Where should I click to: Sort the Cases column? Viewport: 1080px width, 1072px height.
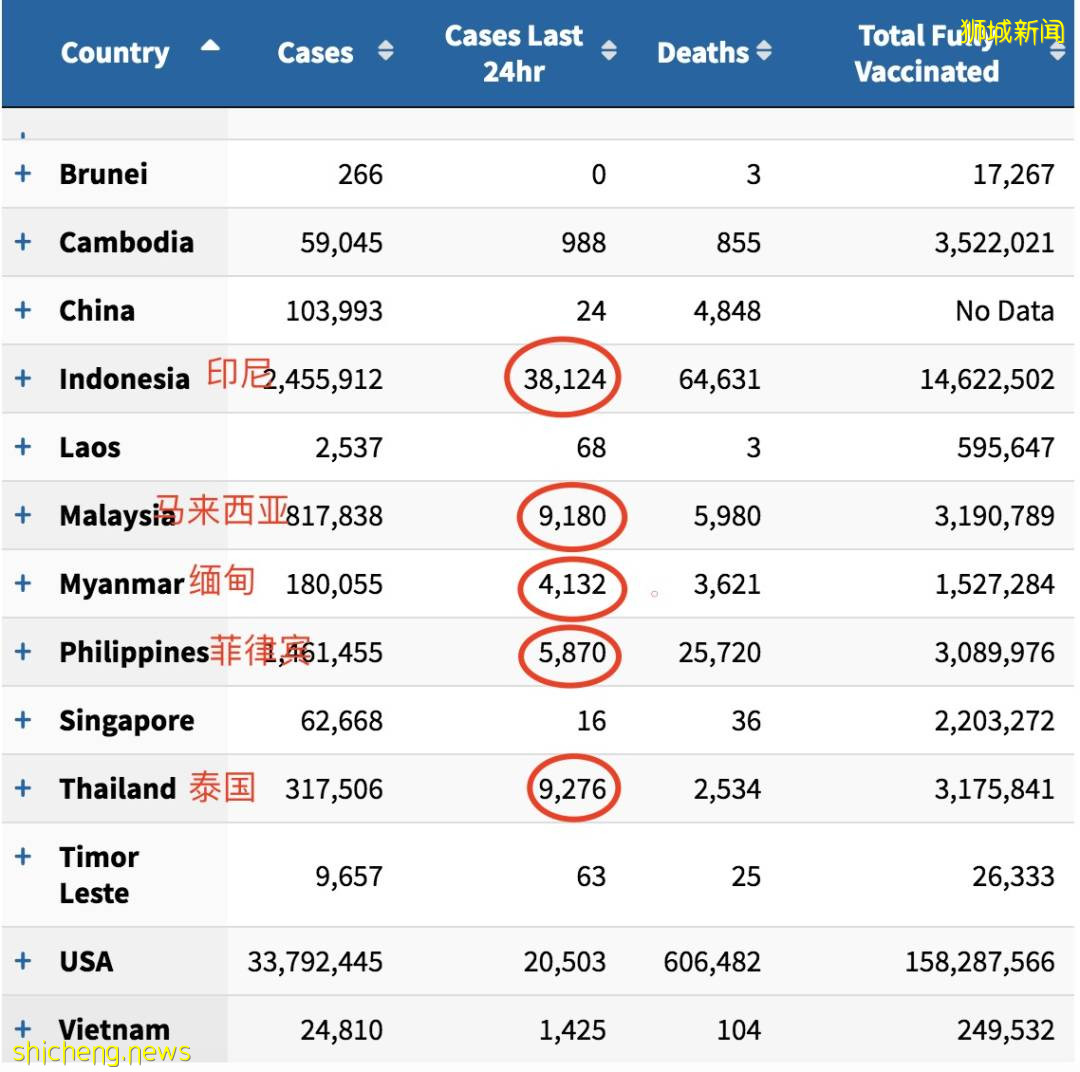(x=385, y=52)
